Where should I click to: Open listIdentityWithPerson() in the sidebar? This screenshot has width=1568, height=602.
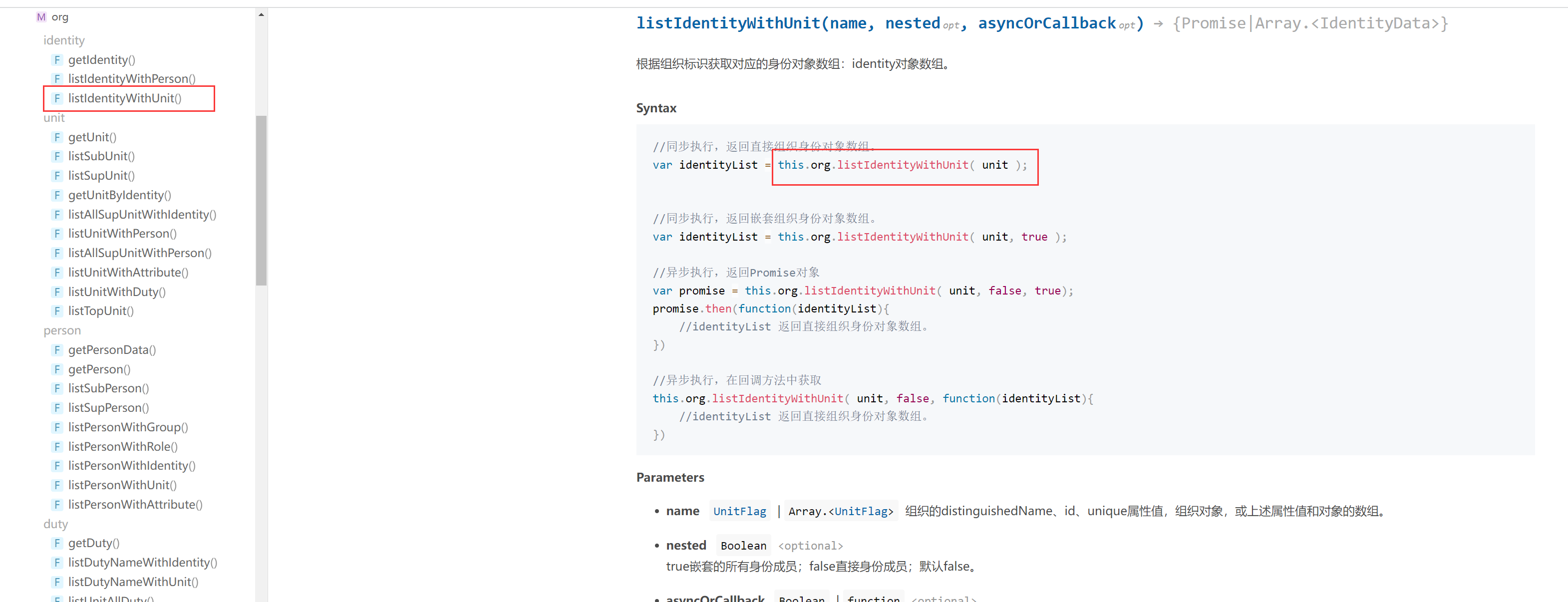131,78
